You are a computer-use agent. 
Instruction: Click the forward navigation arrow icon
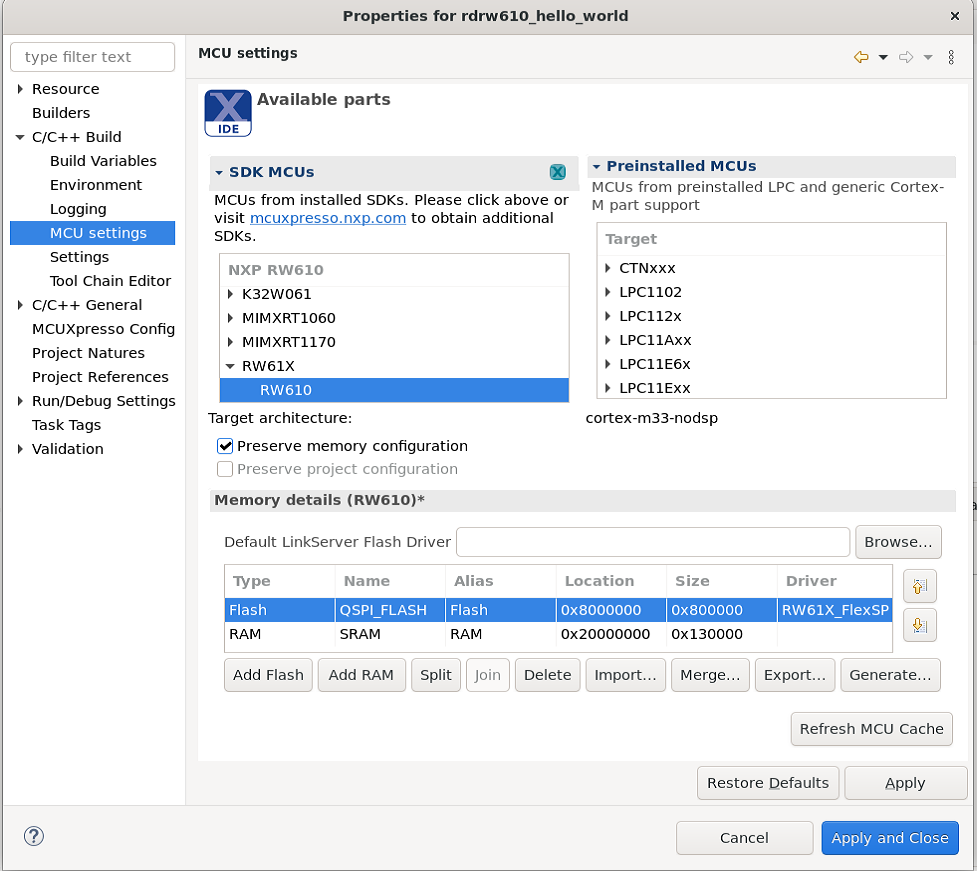coord(906,58)
